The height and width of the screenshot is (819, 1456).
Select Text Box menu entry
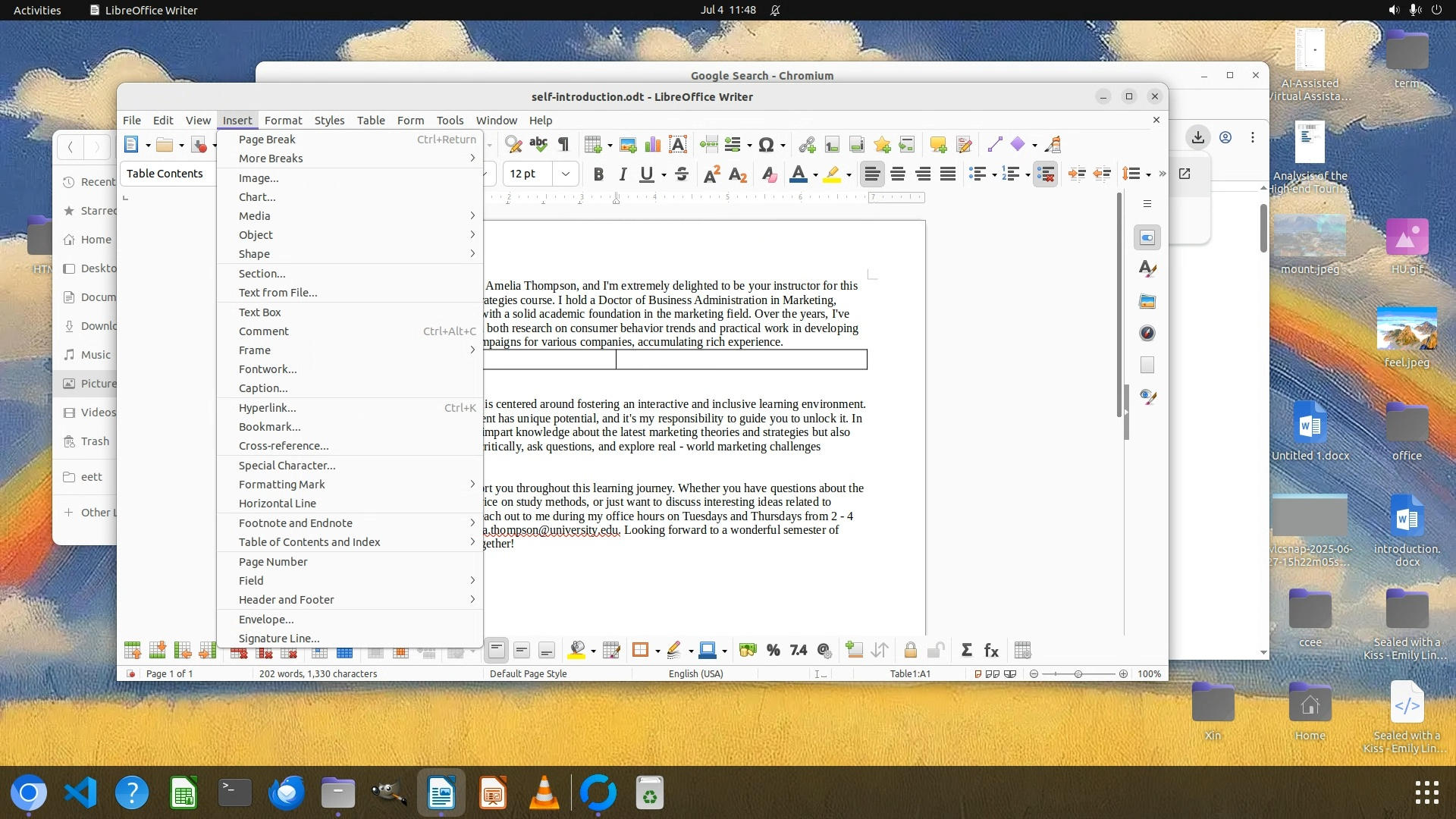pyautogui.click(x=260, y=312)
